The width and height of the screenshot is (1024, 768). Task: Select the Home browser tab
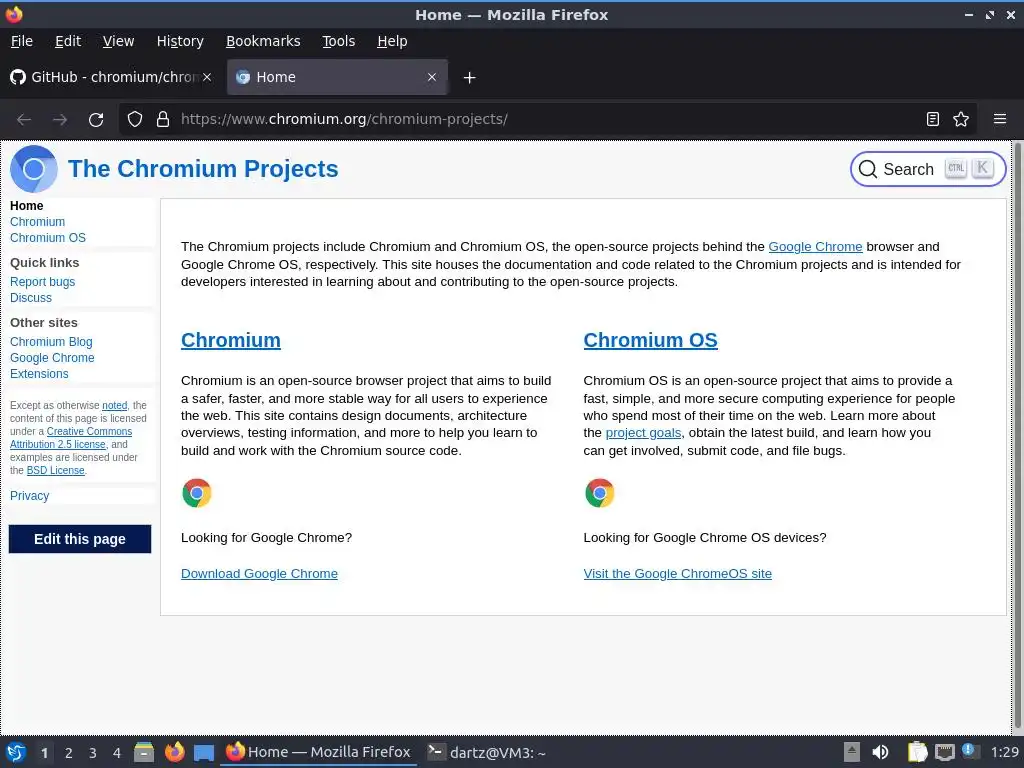(337, 77)
